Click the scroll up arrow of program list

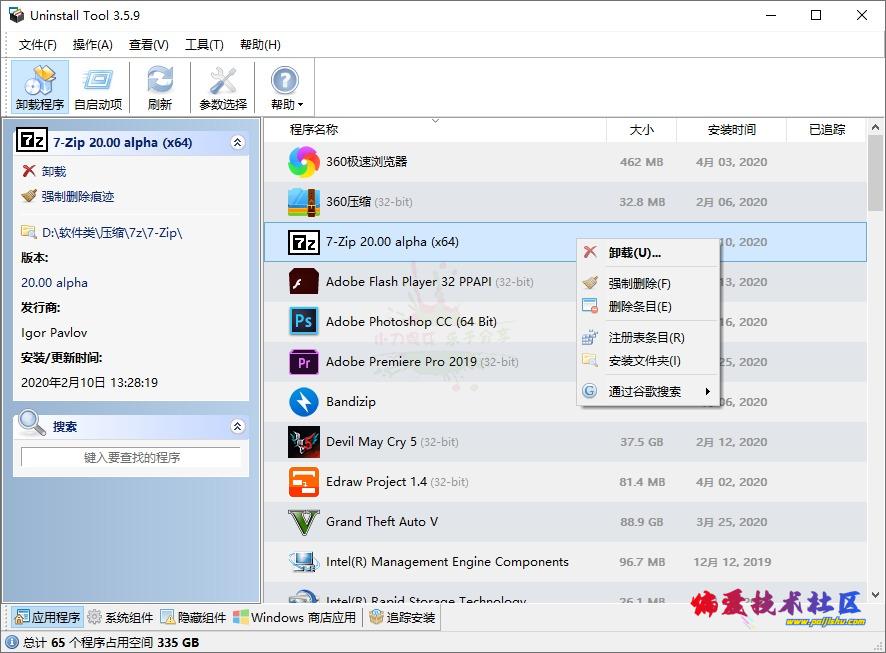875,127
